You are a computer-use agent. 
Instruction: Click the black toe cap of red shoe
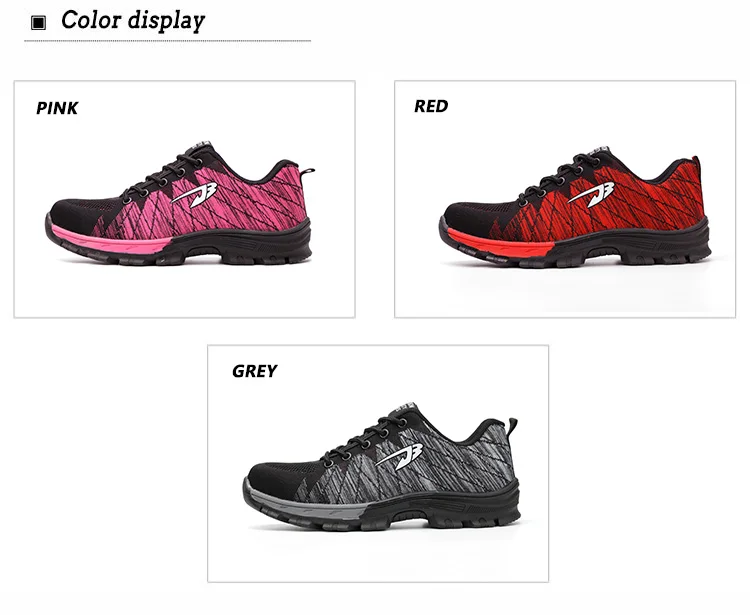(469, 216)
